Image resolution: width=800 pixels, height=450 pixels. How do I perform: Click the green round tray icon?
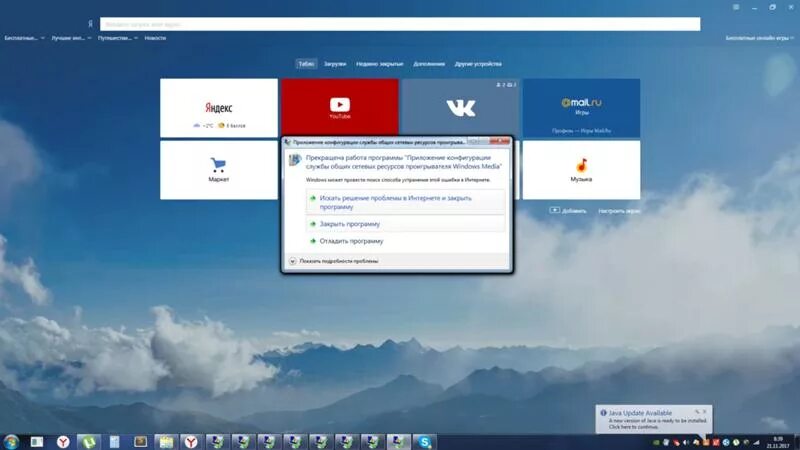736,443
